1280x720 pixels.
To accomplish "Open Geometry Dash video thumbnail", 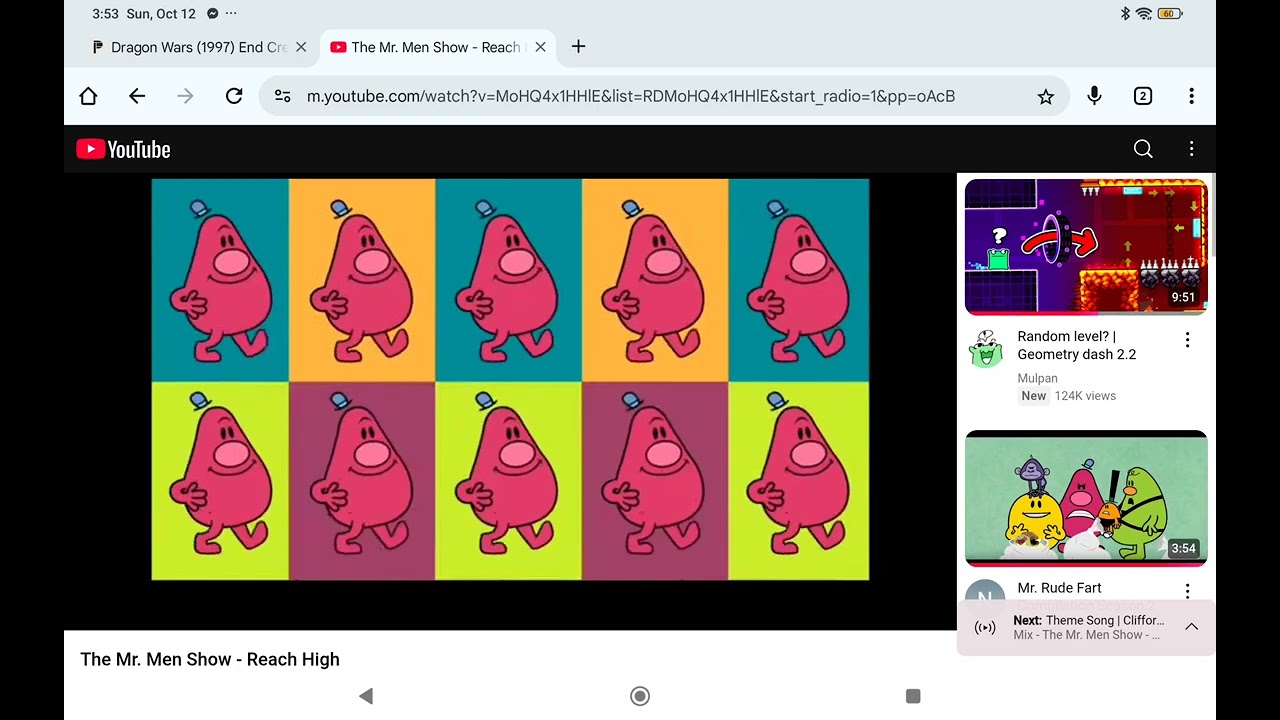I will pyautogui.click(x=1086, y=247).
